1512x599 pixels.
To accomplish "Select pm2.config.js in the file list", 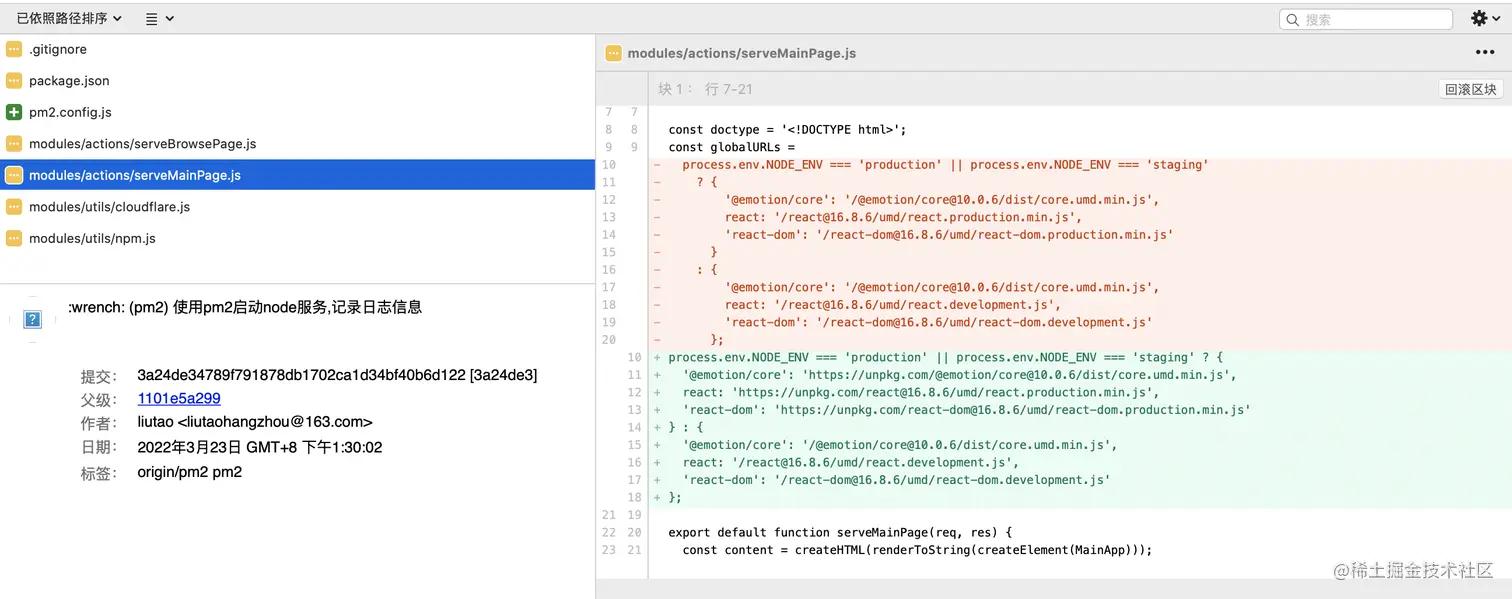I will point(70,112).
